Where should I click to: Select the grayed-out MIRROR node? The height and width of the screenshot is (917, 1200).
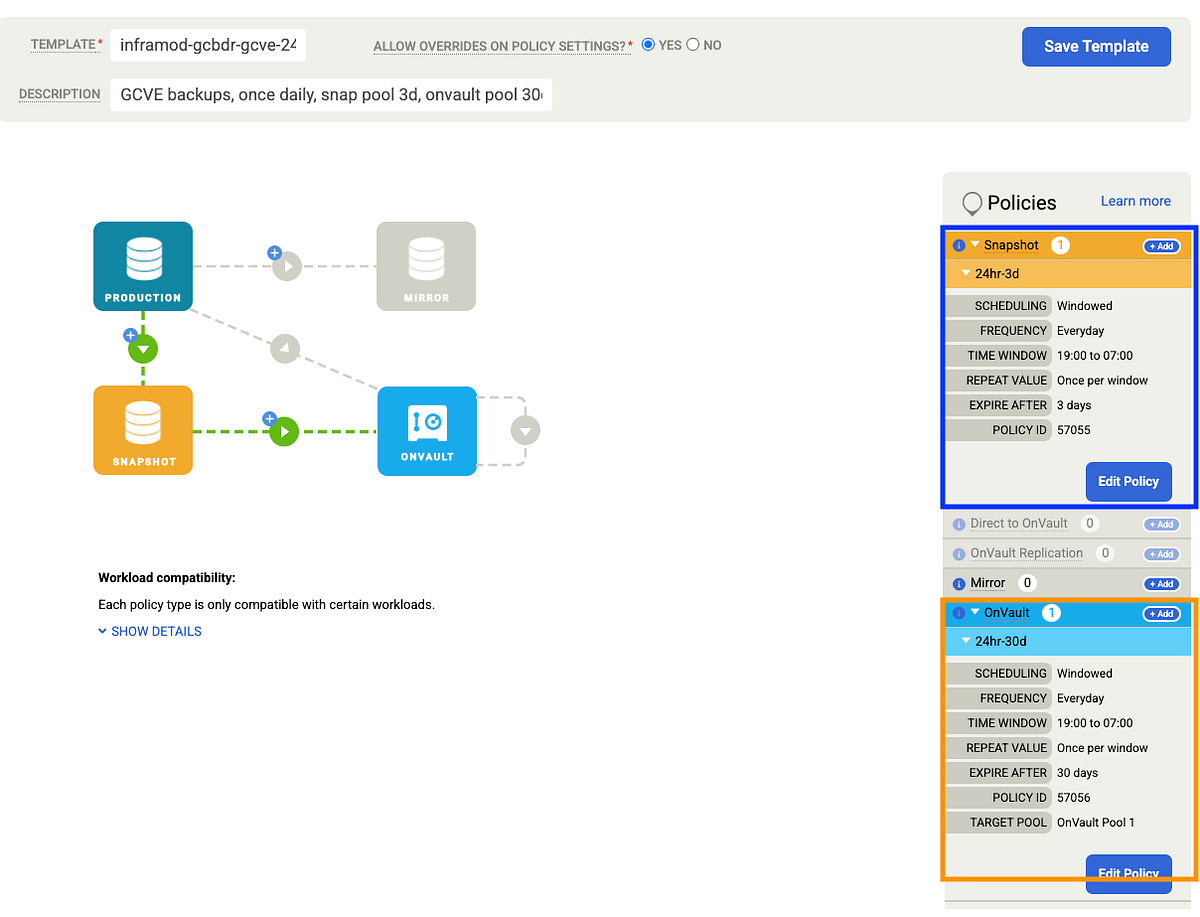[x=426, y=265]
